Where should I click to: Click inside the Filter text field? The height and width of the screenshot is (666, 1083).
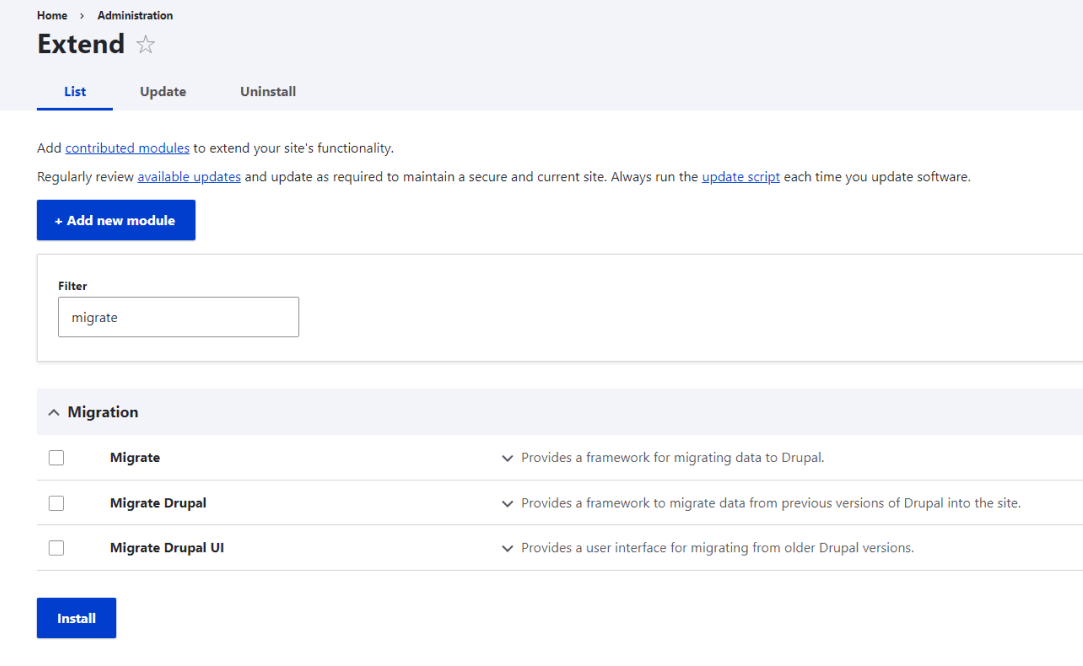click(x=178, y=317)
